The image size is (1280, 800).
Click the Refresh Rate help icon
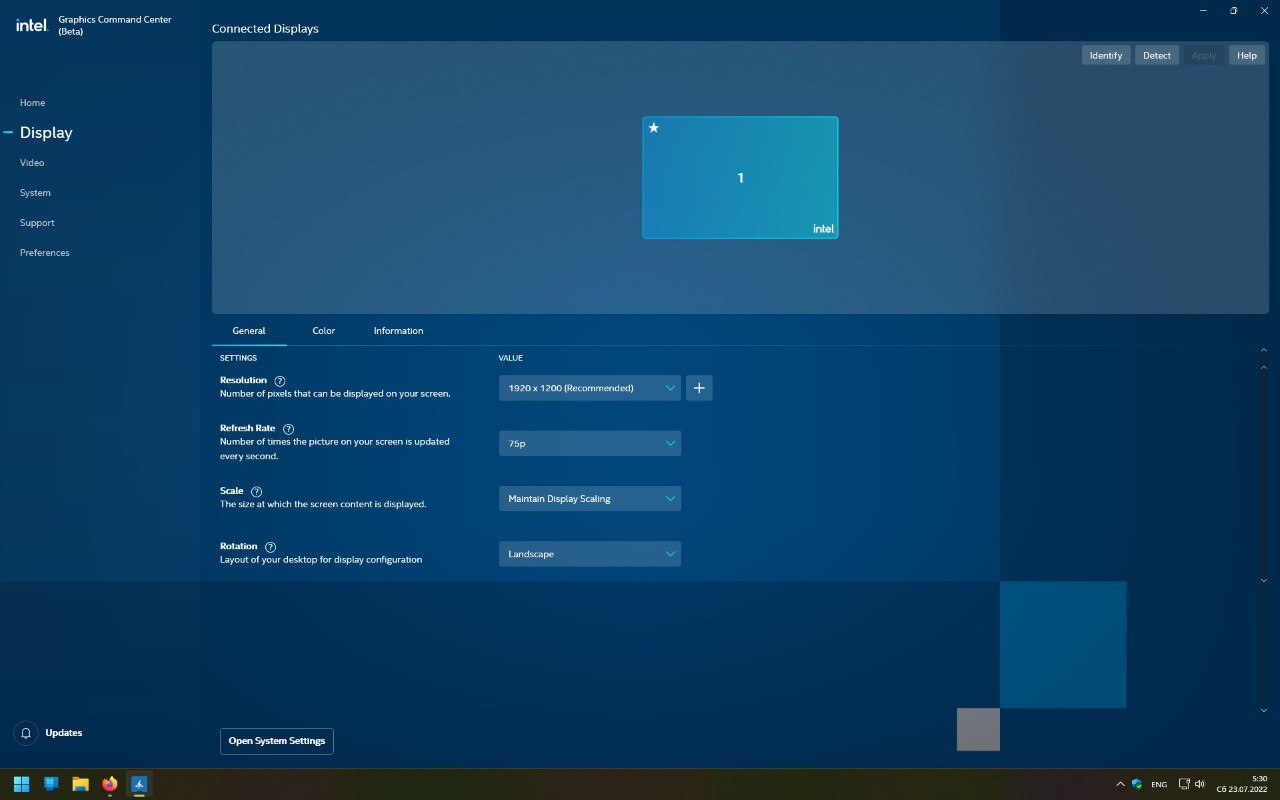[x=288, y=429]
